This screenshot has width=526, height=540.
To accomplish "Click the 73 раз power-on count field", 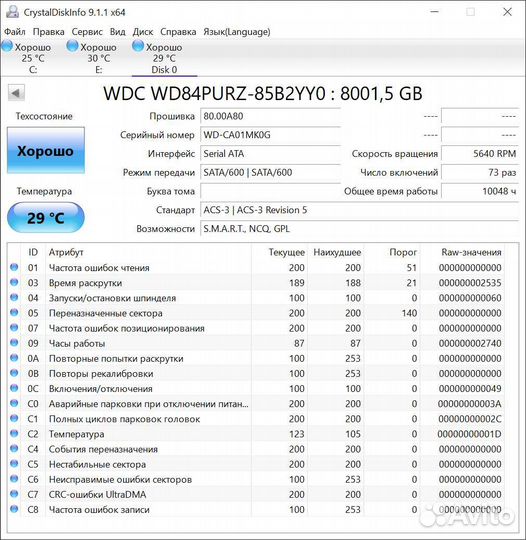I will pos(480,172).
